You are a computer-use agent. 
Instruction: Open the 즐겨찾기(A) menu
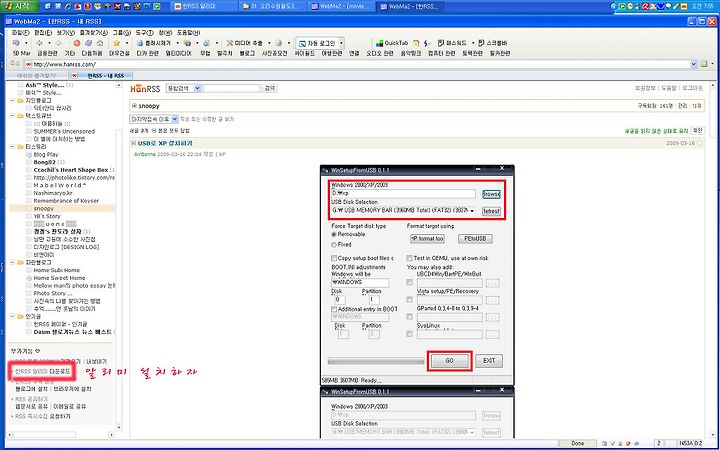[93, 33]
